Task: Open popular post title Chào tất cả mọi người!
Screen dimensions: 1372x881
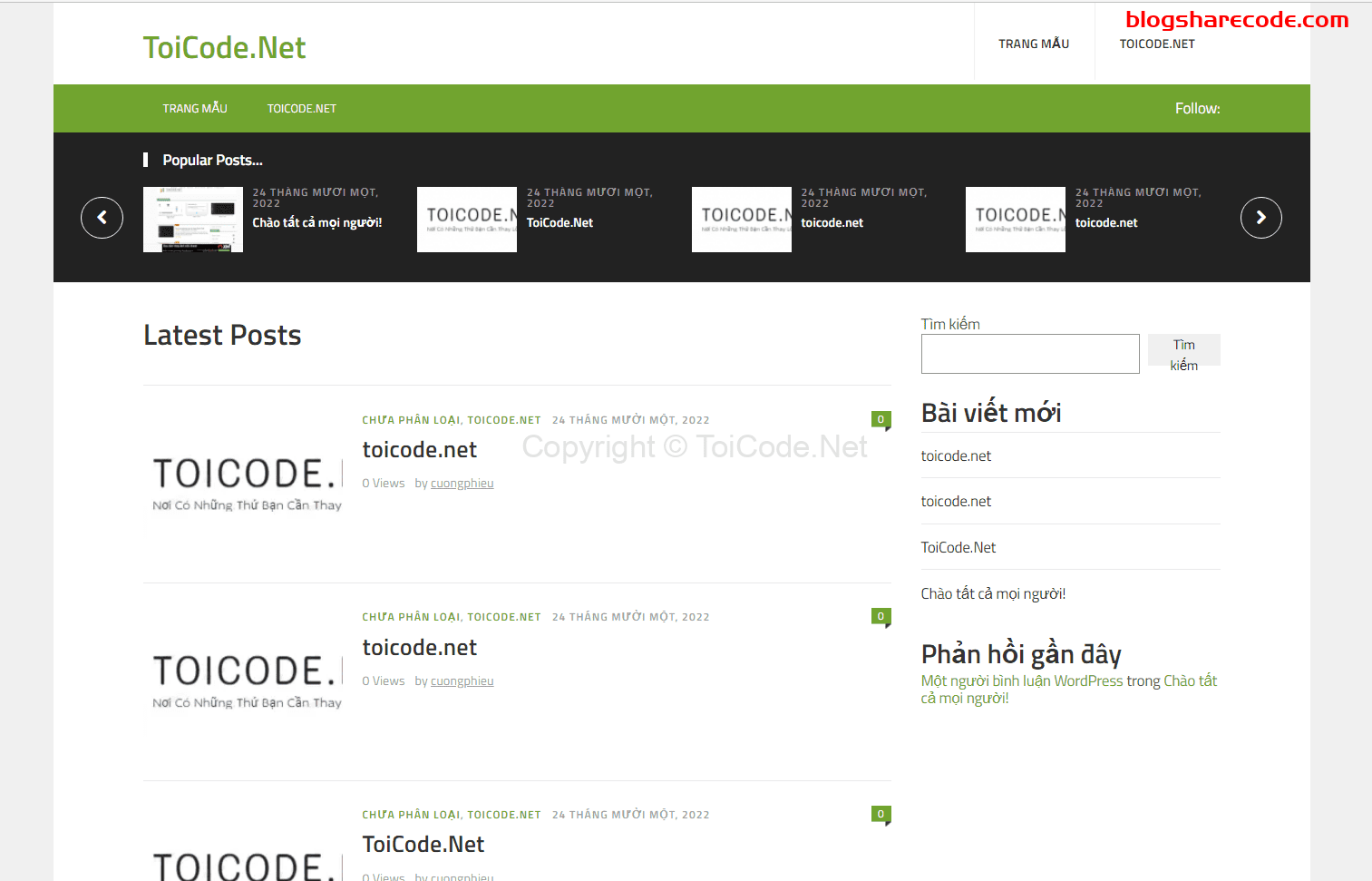Action: [x=317, y=222]
